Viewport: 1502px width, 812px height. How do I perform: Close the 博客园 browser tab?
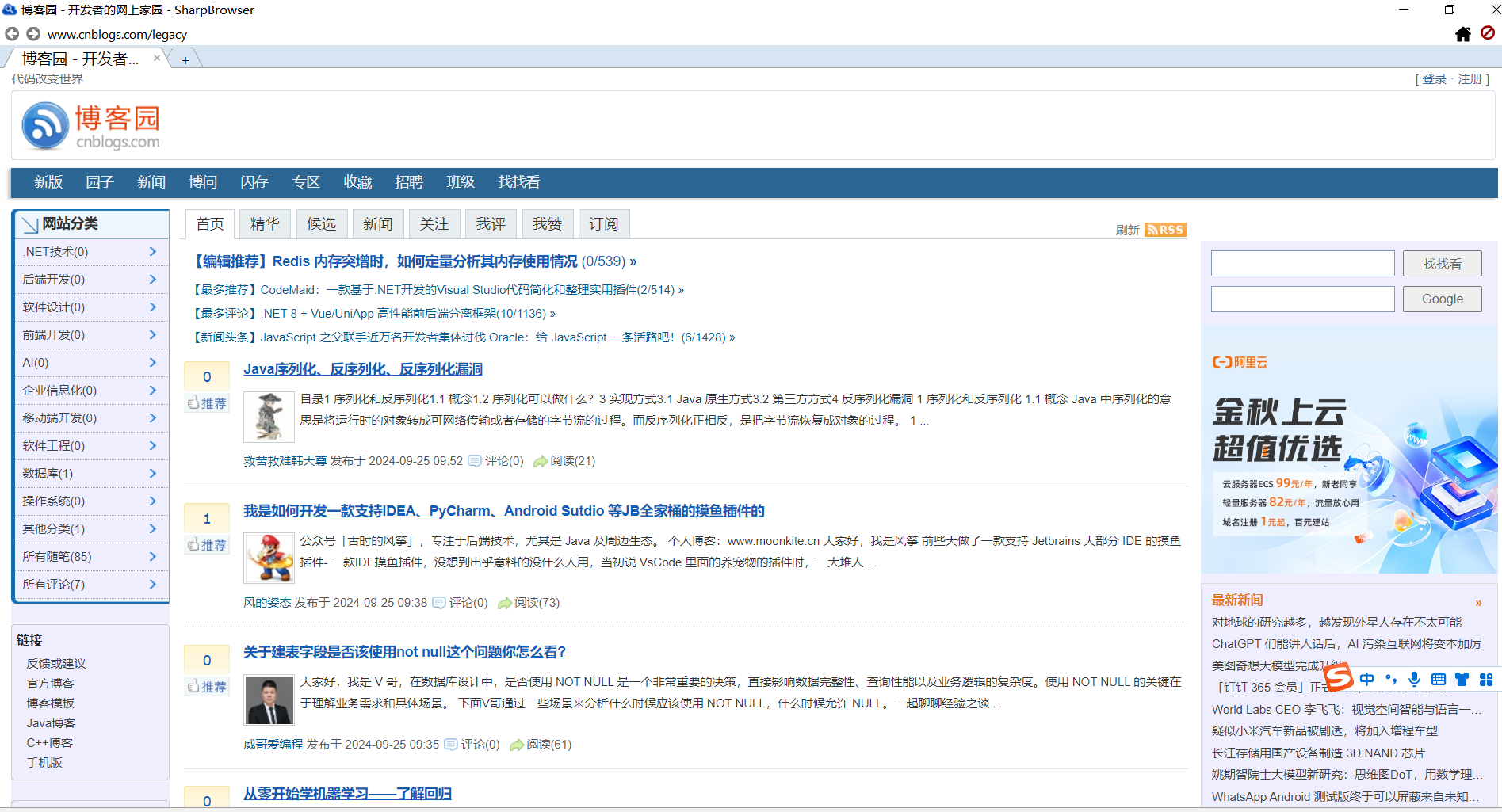pos(157,58)
